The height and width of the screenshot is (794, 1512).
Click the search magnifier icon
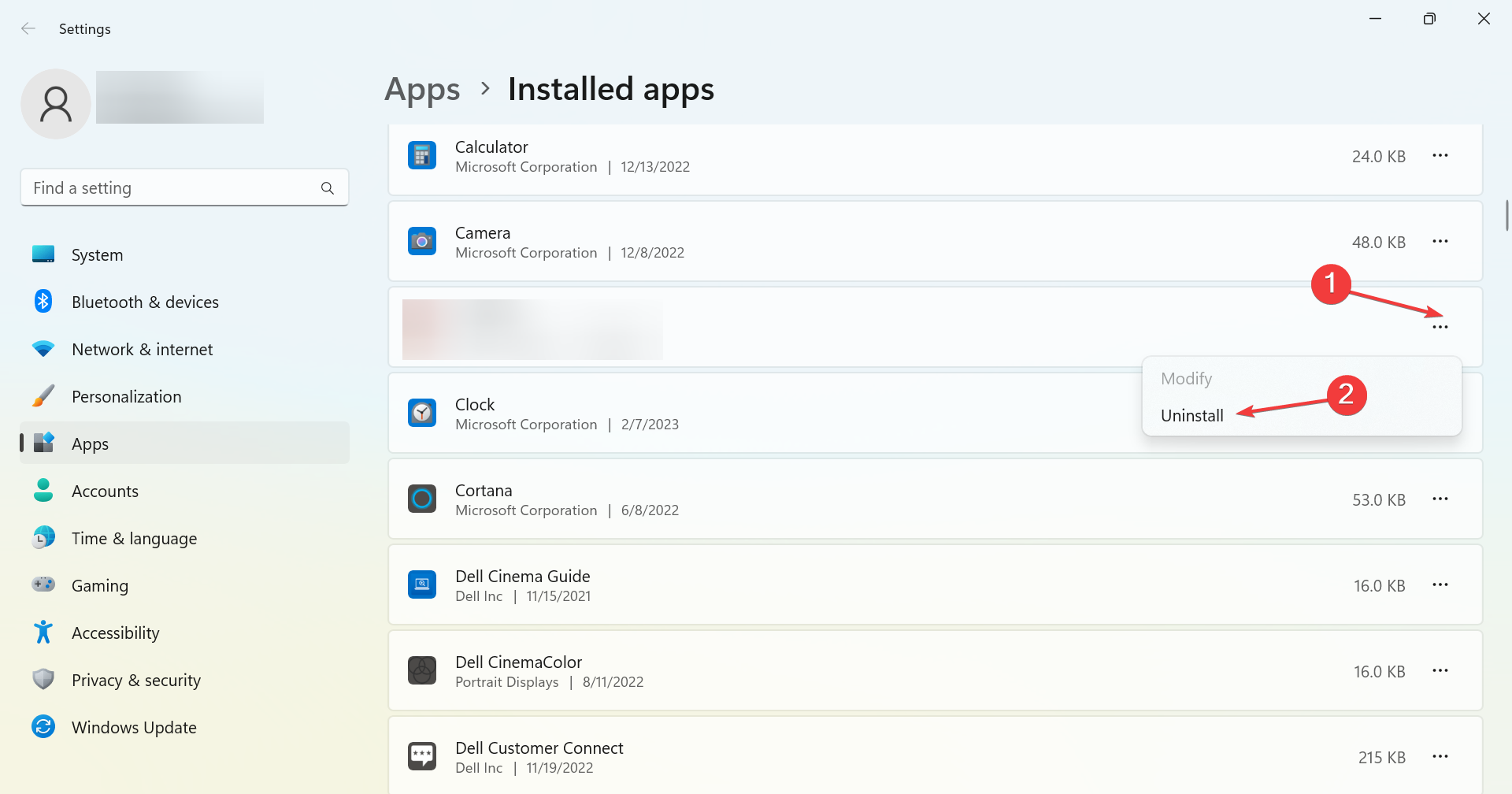coord(328,188)
